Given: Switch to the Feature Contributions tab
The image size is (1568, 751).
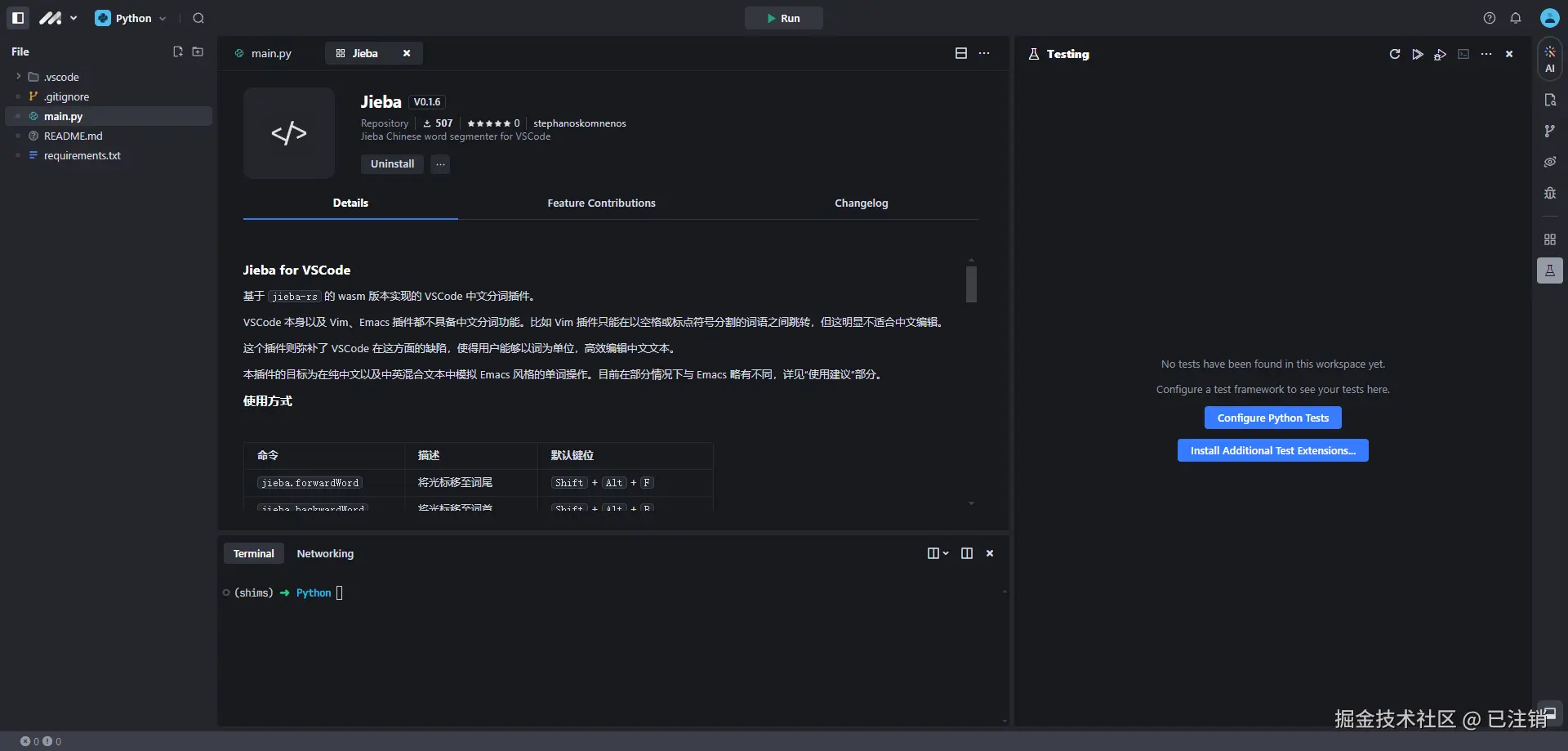Looking at the screenshot, I should click(x=601, y=203).
